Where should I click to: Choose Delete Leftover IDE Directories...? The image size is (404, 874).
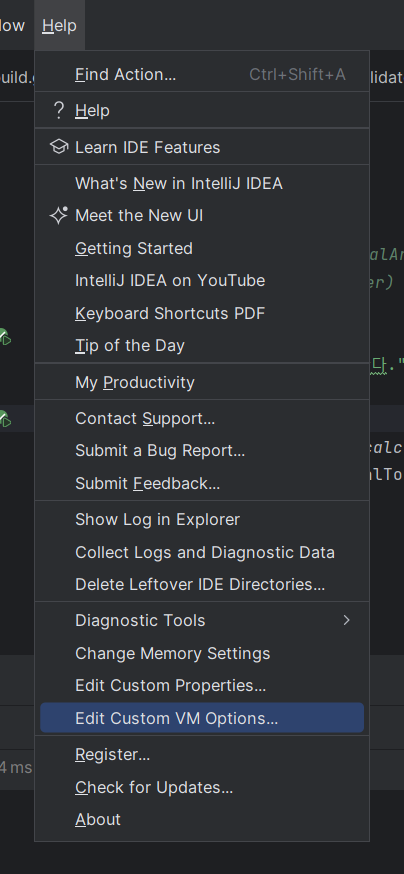point(202,584)
